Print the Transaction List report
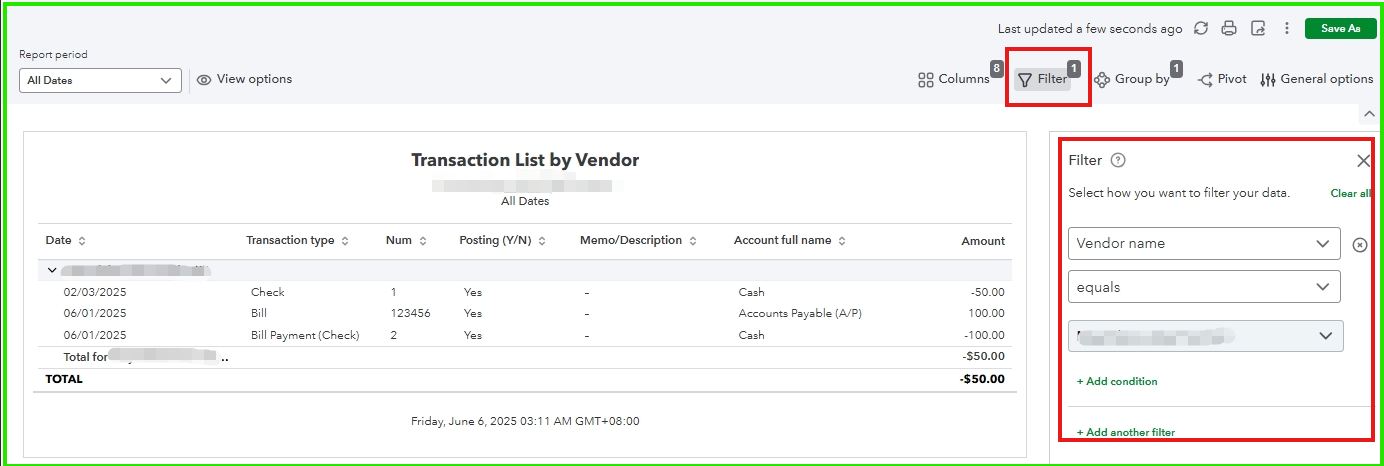Screen dimensions: 1384x466 pos(1230,29)
